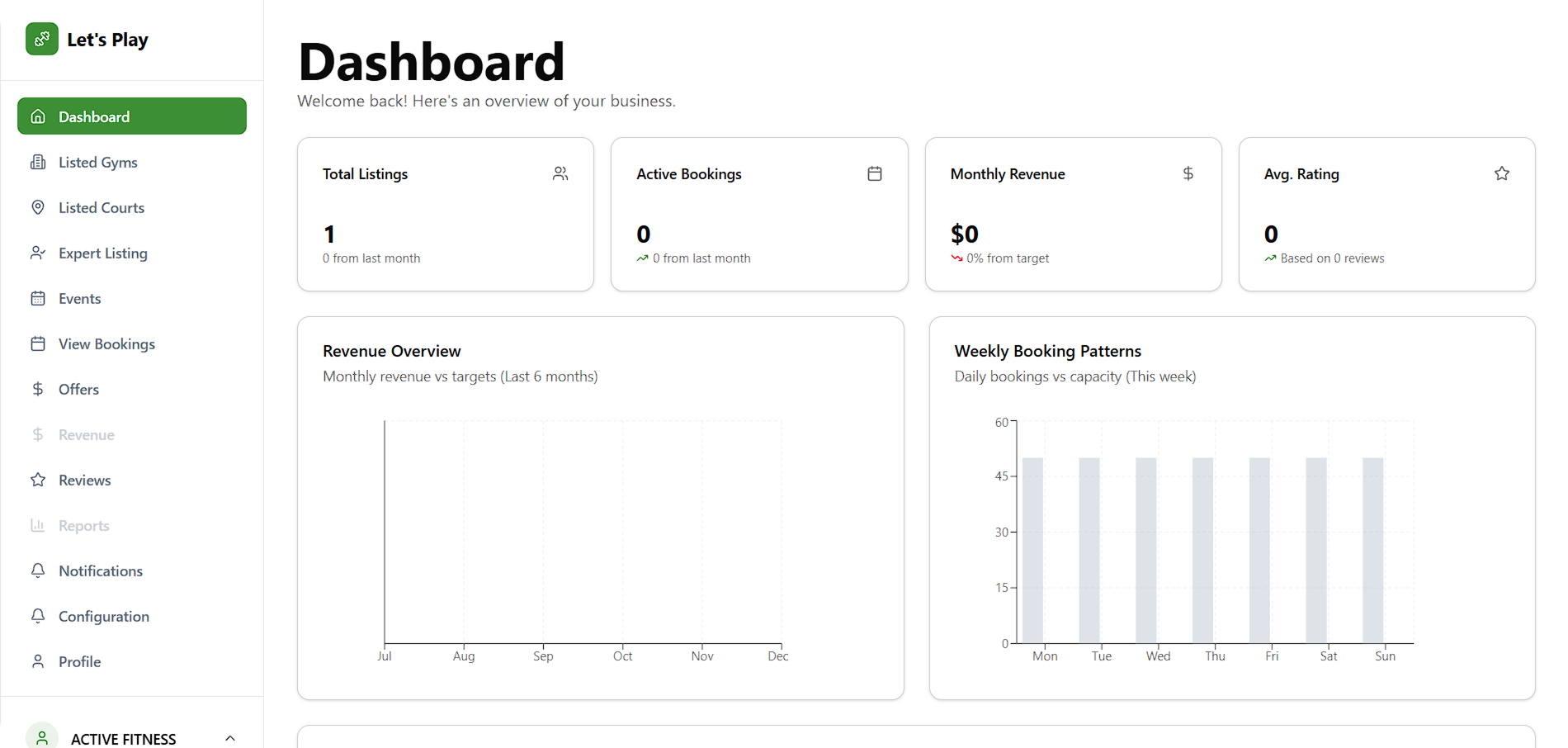Image resolution: width=1568 pixels, height=748 pixels.
Task: Open Listed Gyms in sidebar
Action: tap(132, 162)
